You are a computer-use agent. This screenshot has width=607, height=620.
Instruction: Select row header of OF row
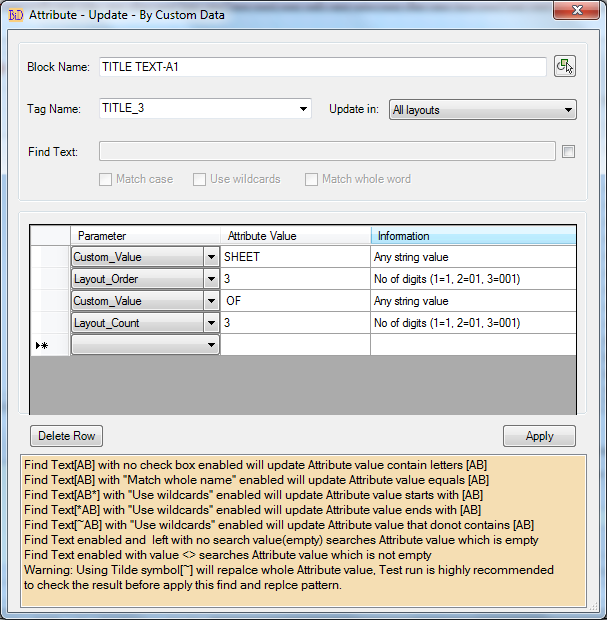coord(50,301)
